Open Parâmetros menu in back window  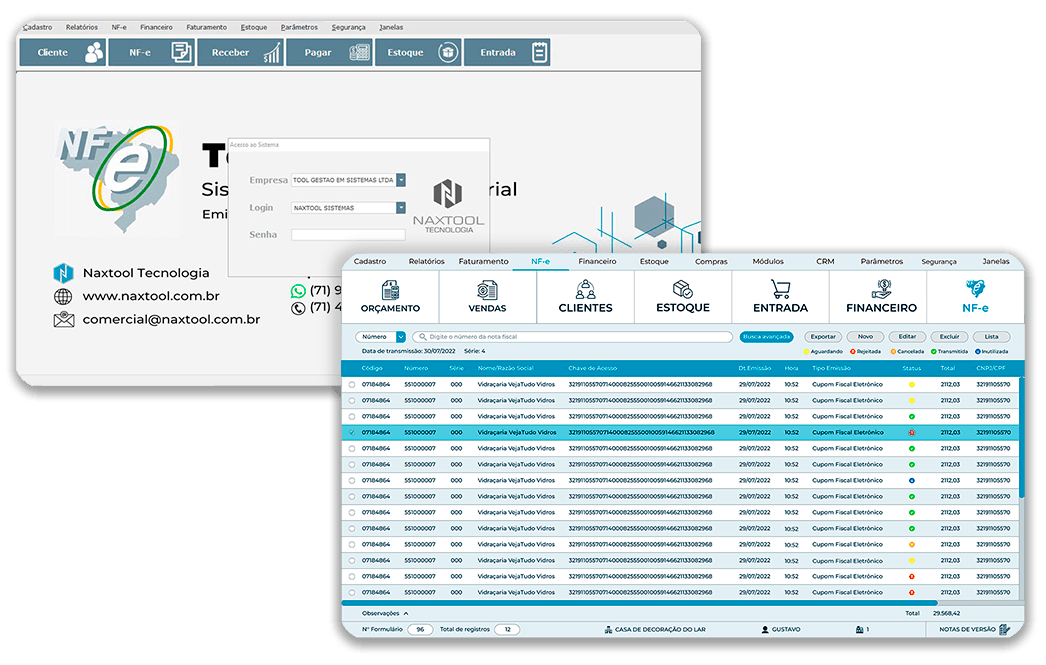coord(299,27)
